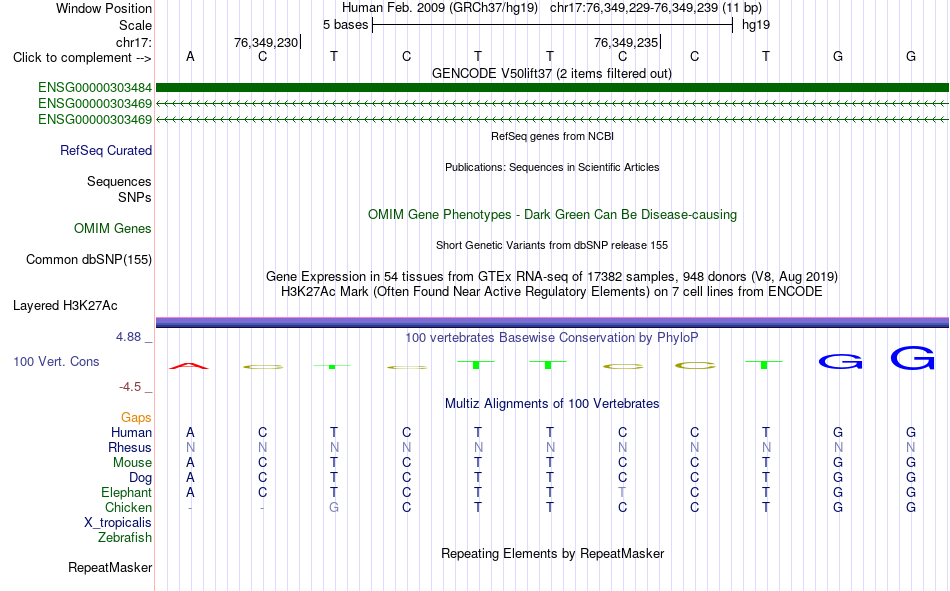950x591 pixels.
Task: Click the position marker '76,349,230'
Action: point(266,42)
